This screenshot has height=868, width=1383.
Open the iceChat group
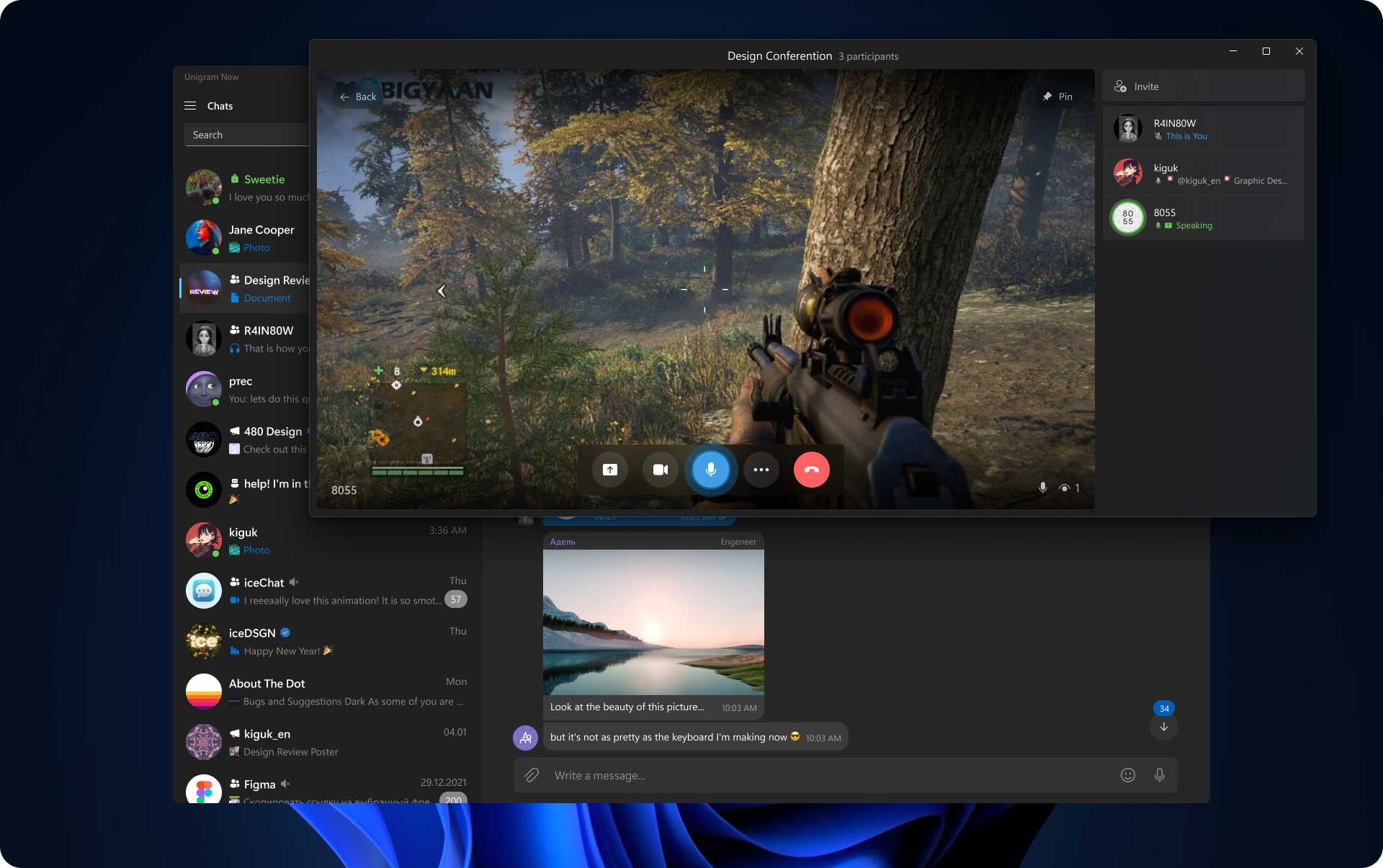[327, 591]
